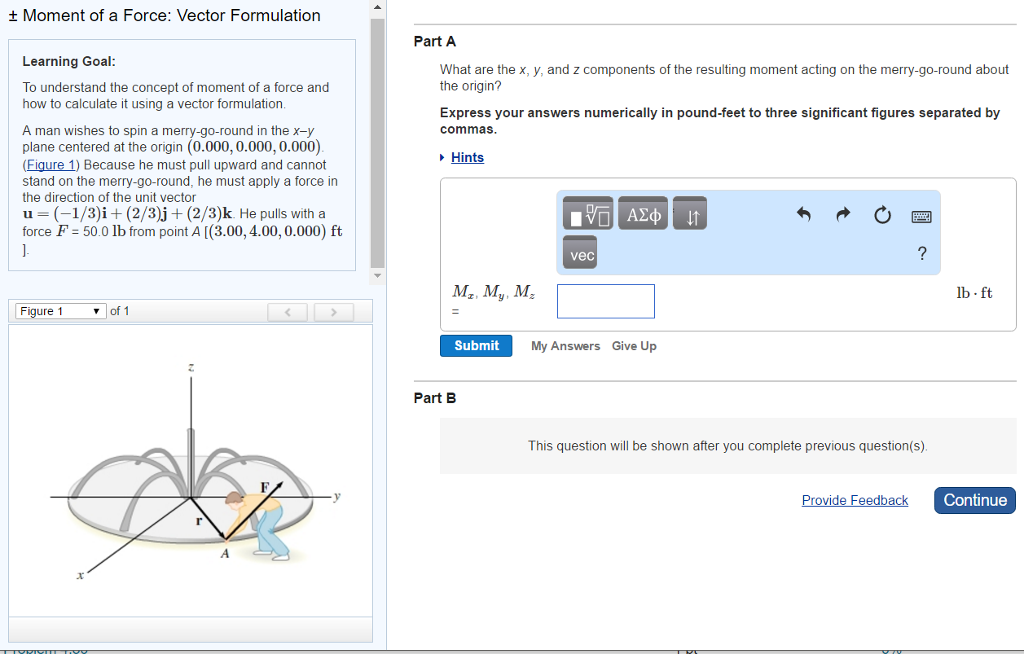
Task: Click the unit conversion up-down arrows icon
Action: pyautogui.click(x=689, y=215)
